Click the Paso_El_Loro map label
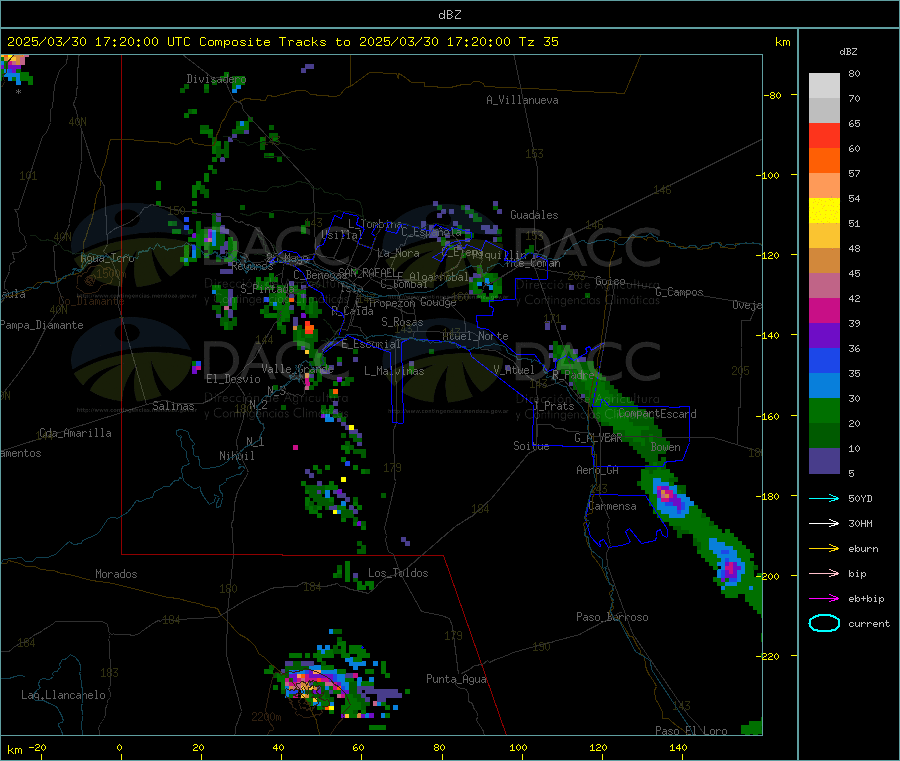900x761 pixels. pos(691,731)
